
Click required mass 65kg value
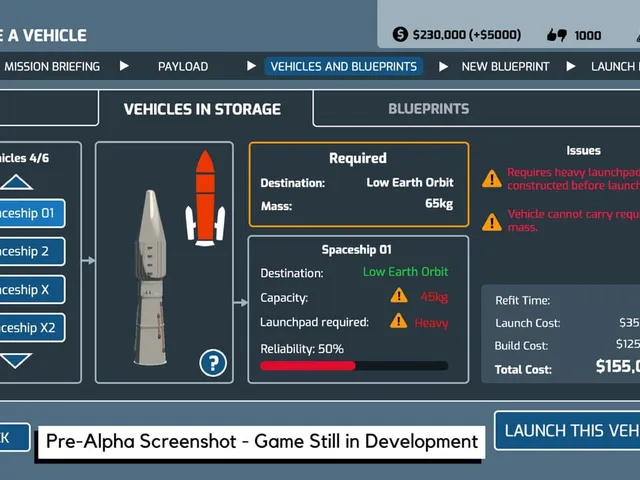(x=439, y=203)
